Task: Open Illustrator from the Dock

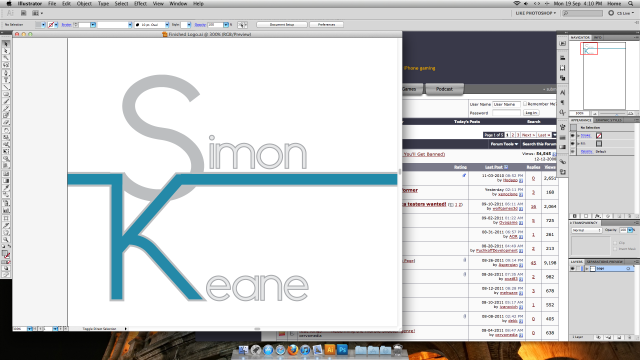Action: (x=330, y=349)
